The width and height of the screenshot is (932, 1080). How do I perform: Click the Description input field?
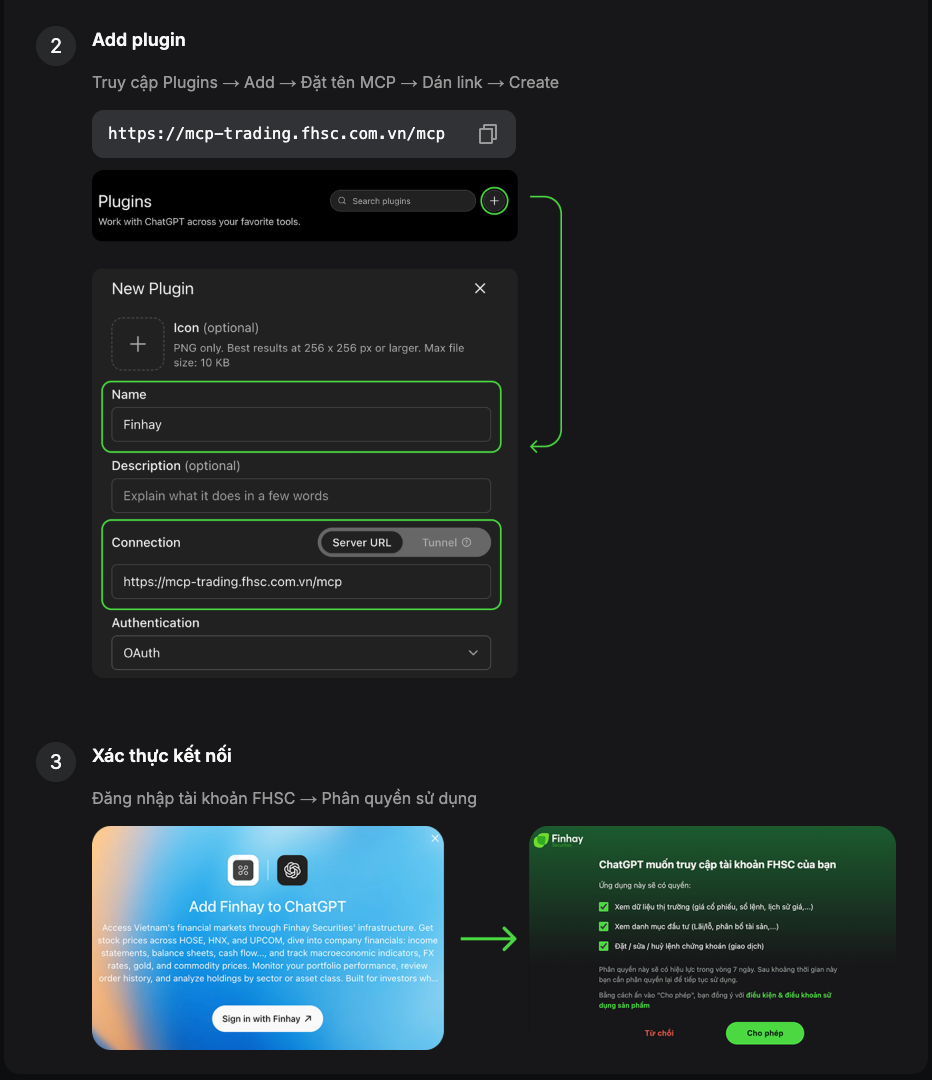point(301,496)
